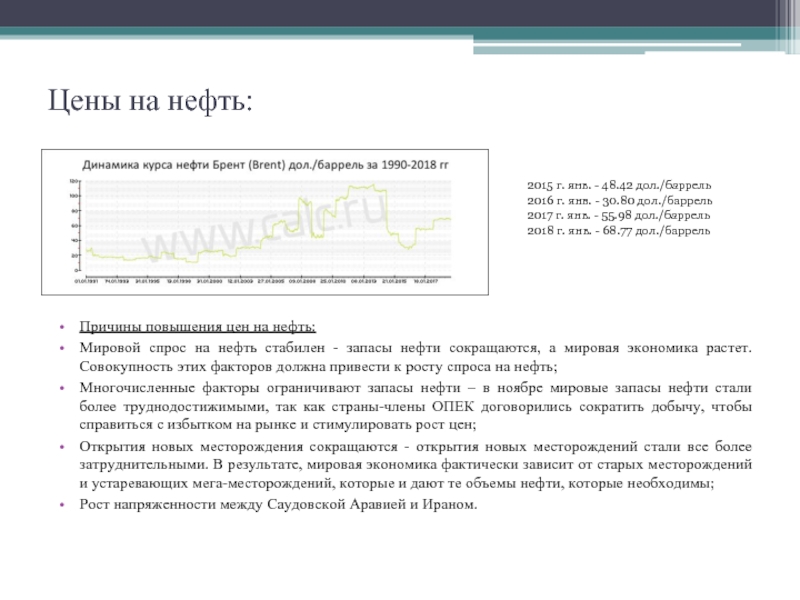Click the slide title "Цены на нефть:"
This screenshot has width=800, height=600.
pyautogui.click(x=151, y=102)
